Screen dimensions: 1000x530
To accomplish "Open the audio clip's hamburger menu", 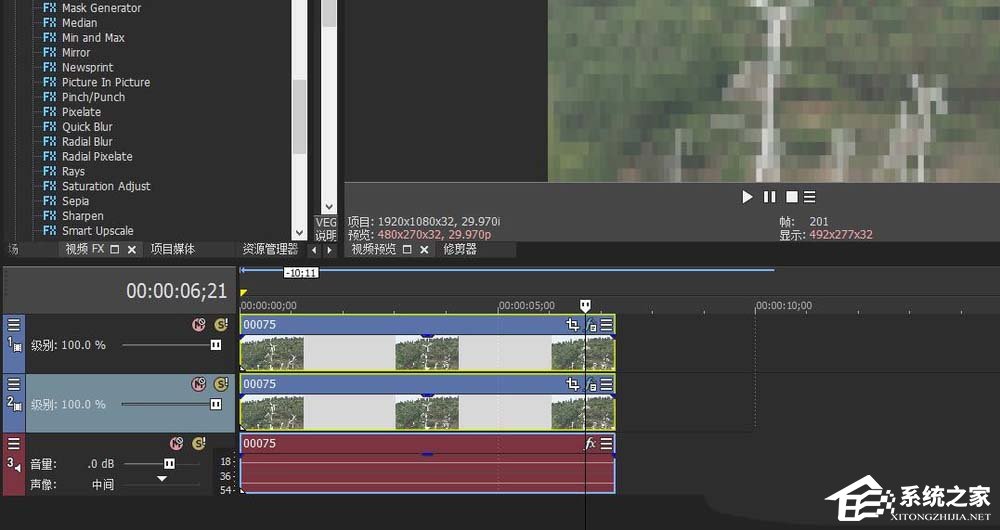I will (x=607, y=443).
